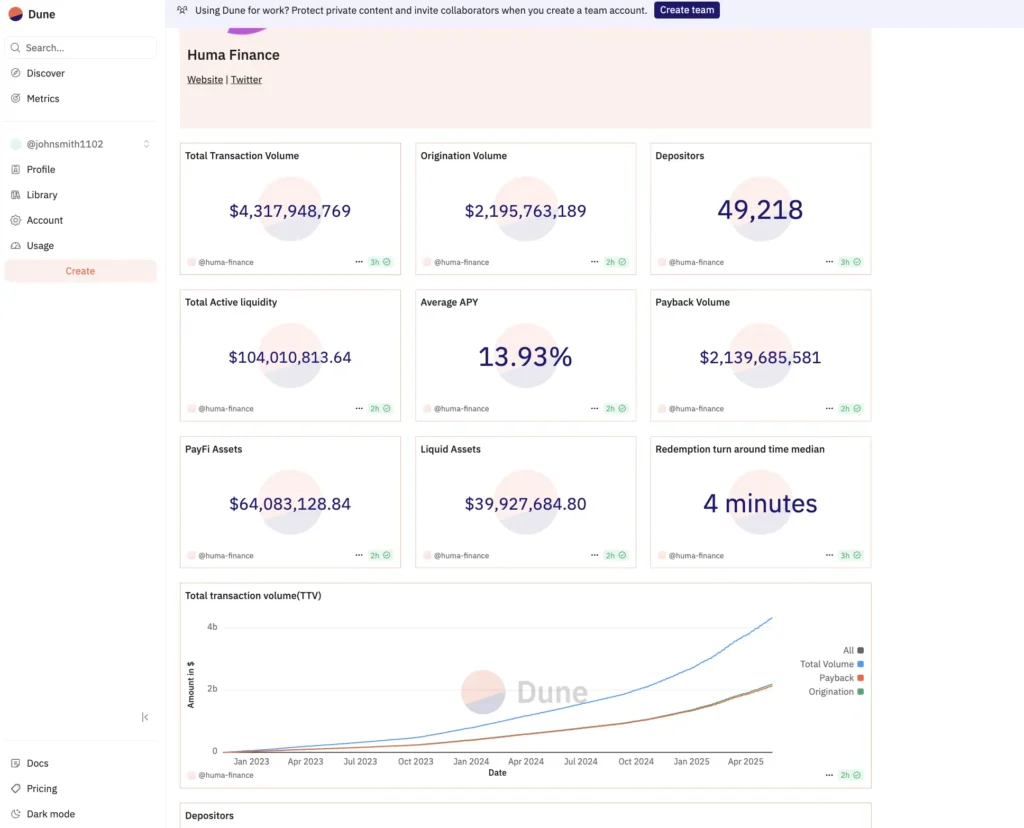Open ellipsis menu on Total Active liquidity card
Viewport: 1024px width, 828px height.
[359, 408]
